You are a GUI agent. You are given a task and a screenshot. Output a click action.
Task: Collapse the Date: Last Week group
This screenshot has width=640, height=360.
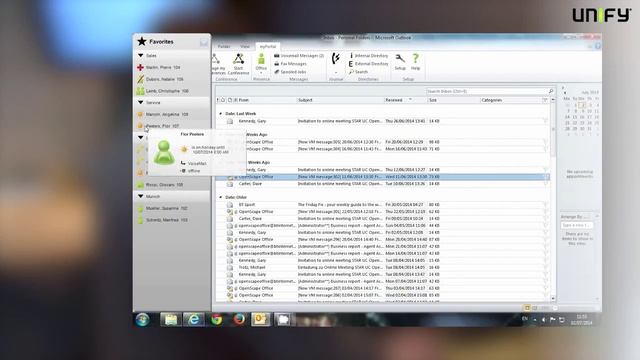221,113
